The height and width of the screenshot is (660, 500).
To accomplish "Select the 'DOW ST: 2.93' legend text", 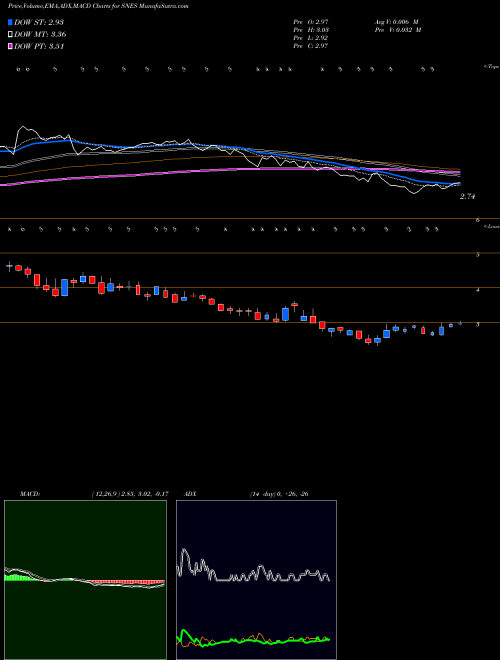I will [39, 22].
